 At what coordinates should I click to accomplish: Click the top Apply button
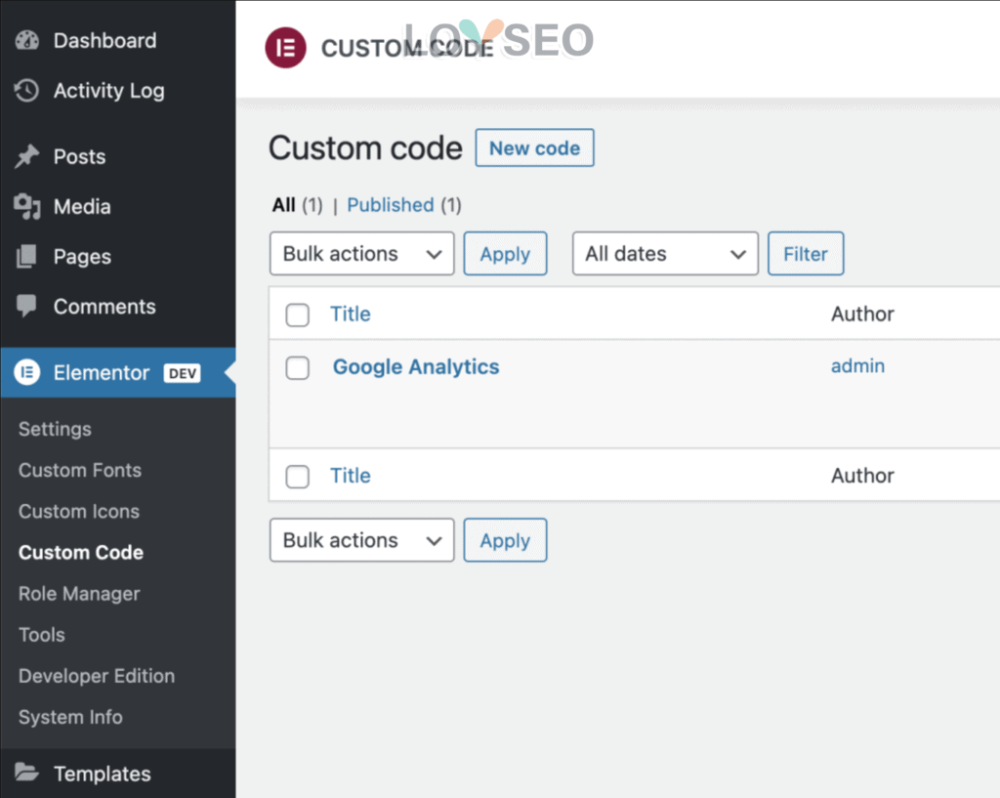point(505,254)
